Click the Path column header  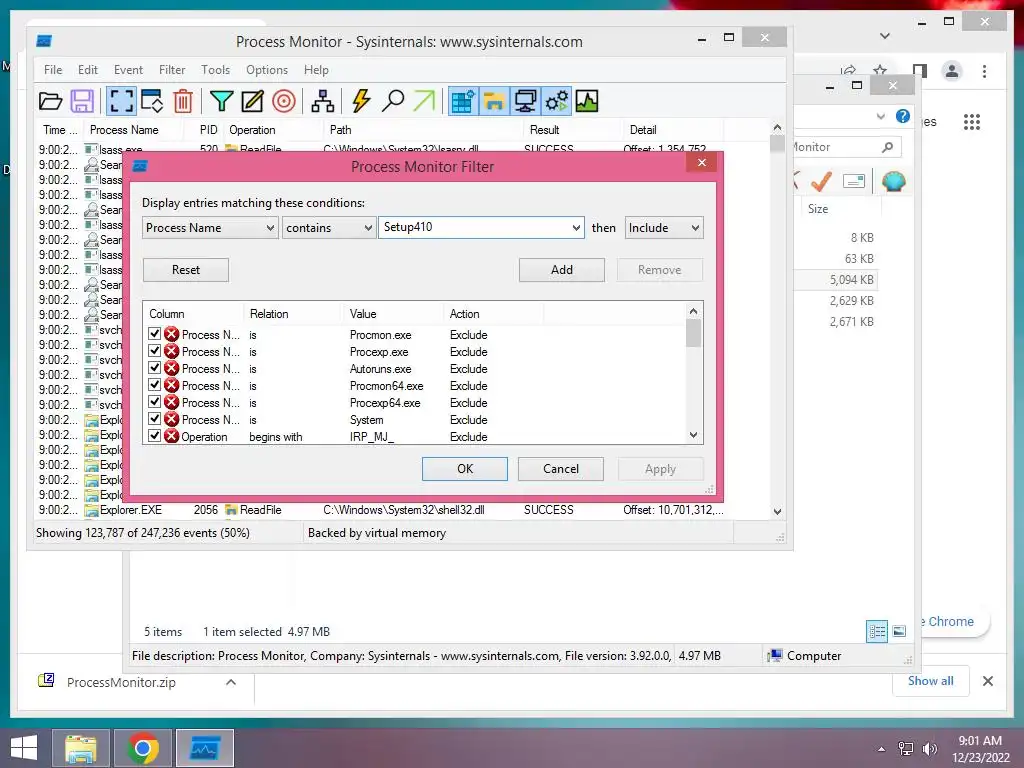[423, 130]
